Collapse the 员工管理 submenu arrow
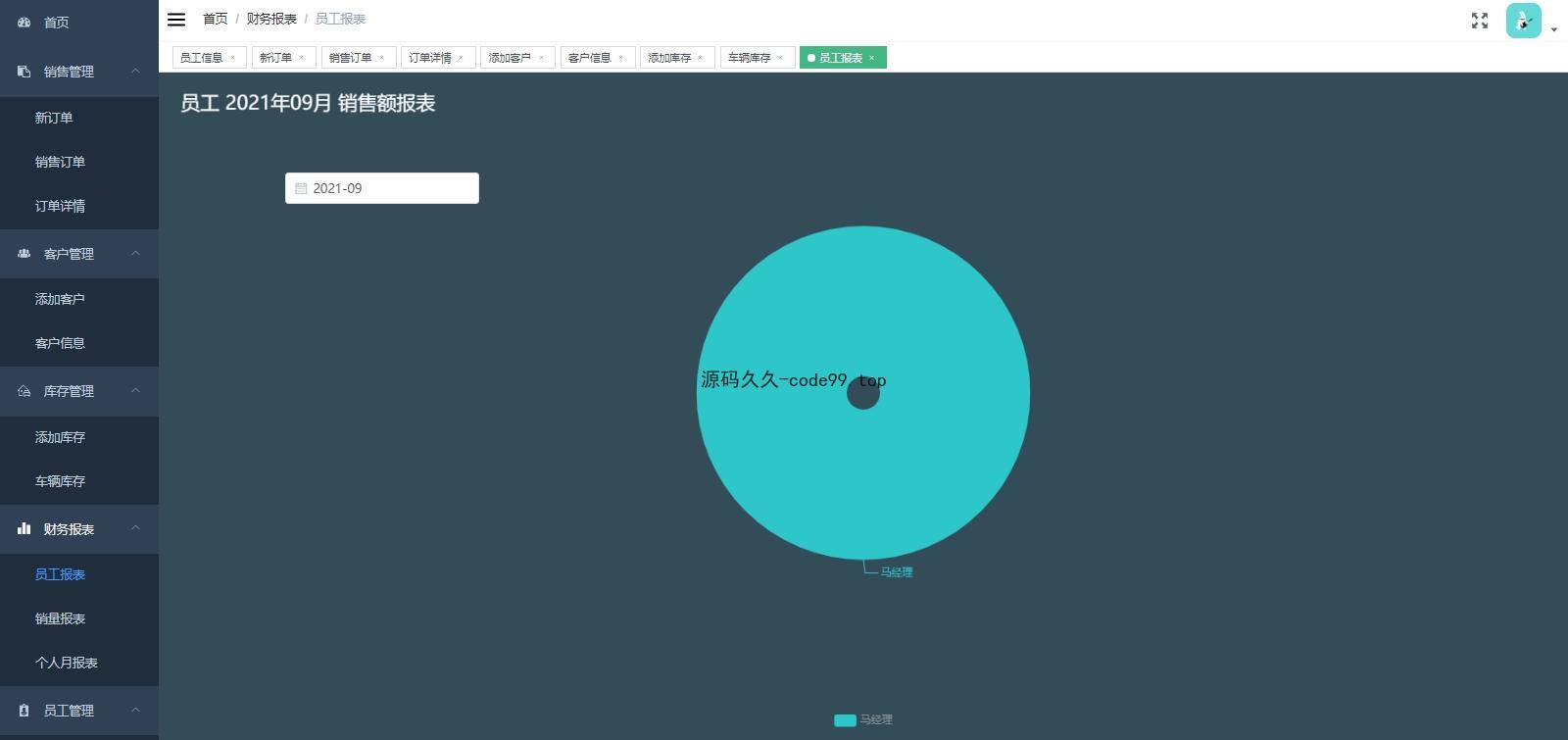1568x740 pixels. [x=135, y=710]
